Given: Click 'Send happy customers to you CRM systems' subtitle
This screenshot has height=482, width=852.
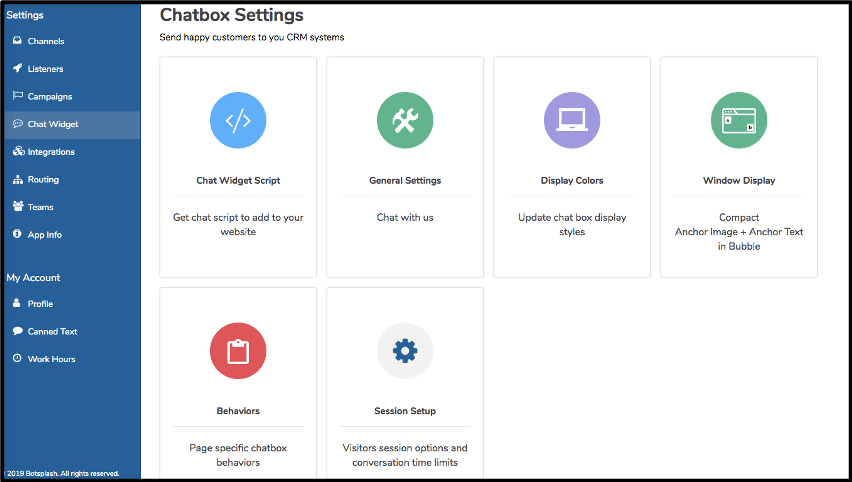Looking at the screenshot, I should coord(252,37).
